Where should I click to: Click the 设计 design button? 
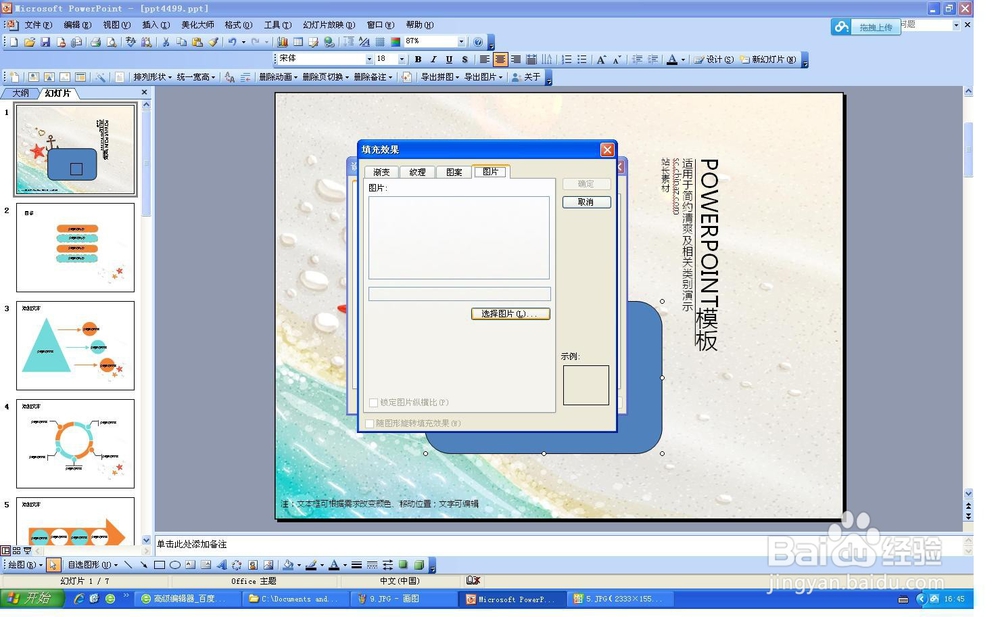tap(714, 59)
